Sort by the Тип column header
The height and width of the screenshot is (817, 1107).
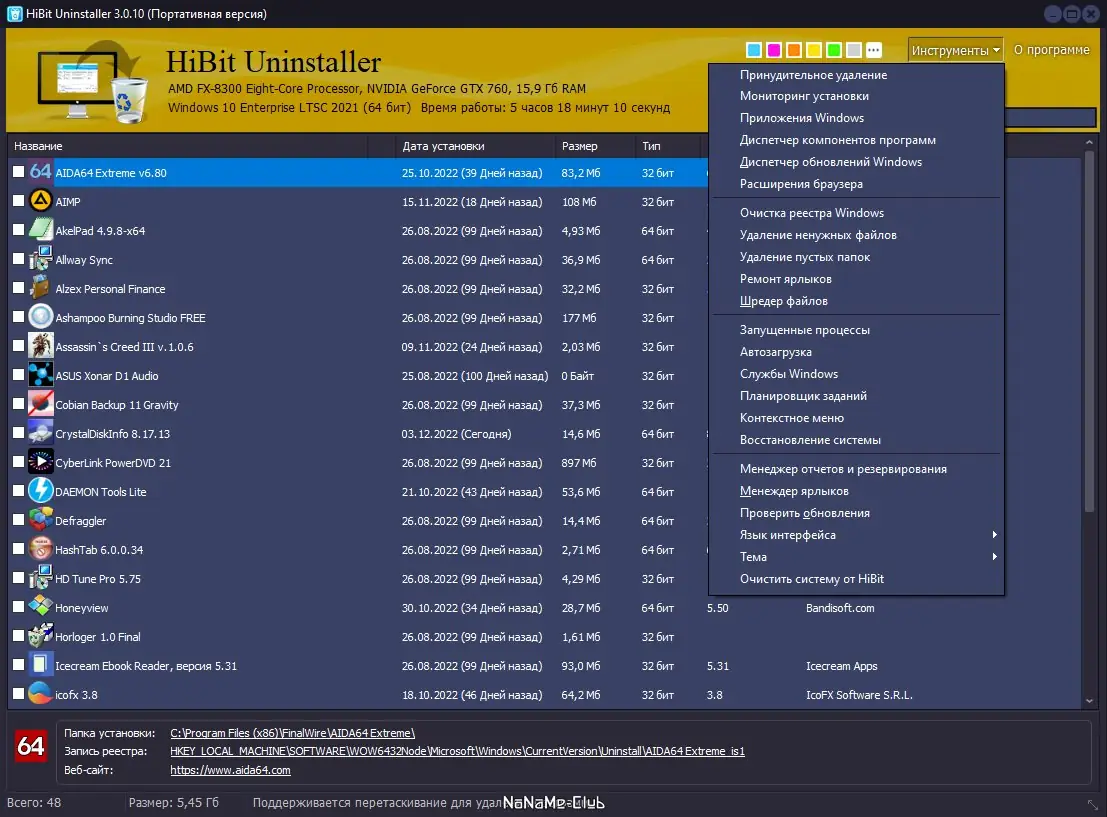click(x=669, y=146)
